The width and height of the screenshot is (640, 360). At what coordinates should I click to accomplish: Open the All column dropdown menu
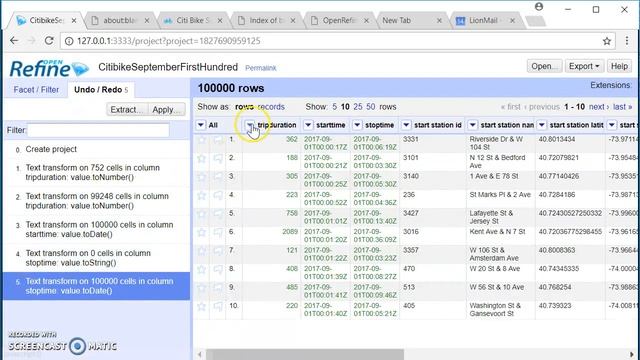coord(201,125)
